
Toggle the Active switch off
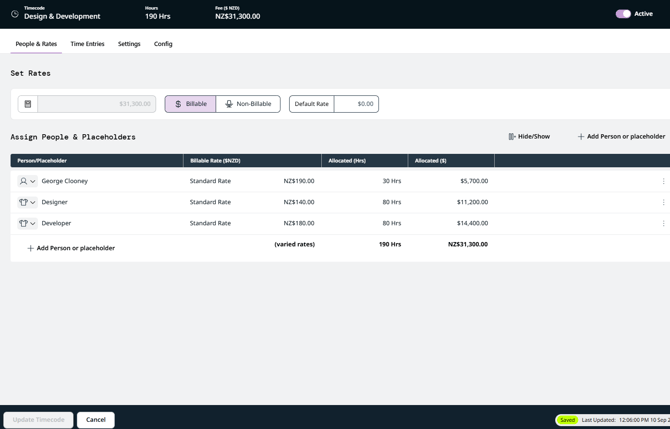pyautogui.click(x=623, y=14)
